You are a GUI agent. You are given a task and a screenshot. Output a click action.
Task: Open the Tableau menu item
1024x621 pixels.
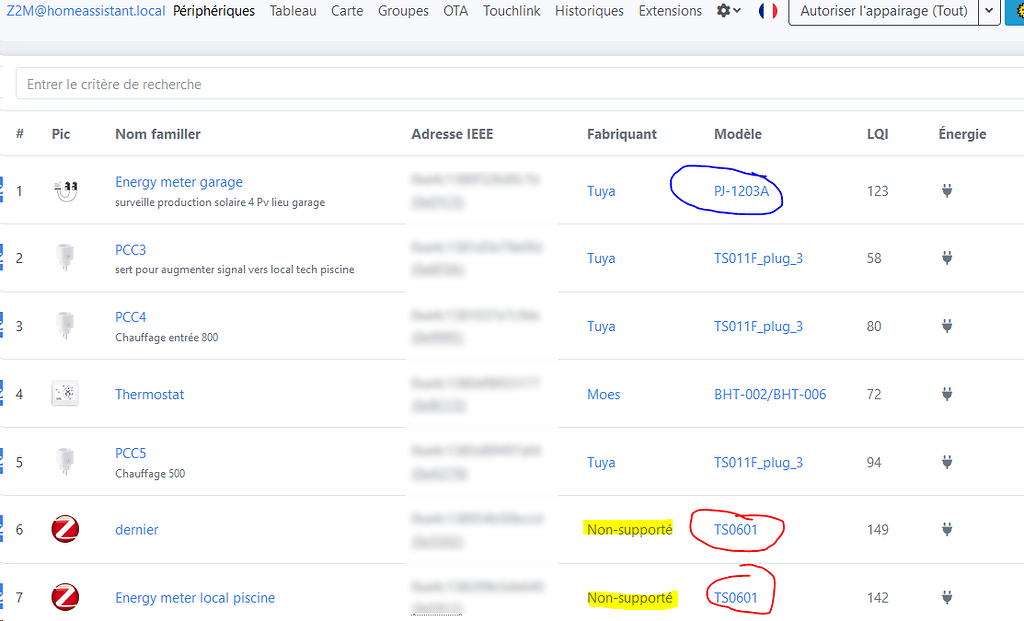tap(293, 11)
